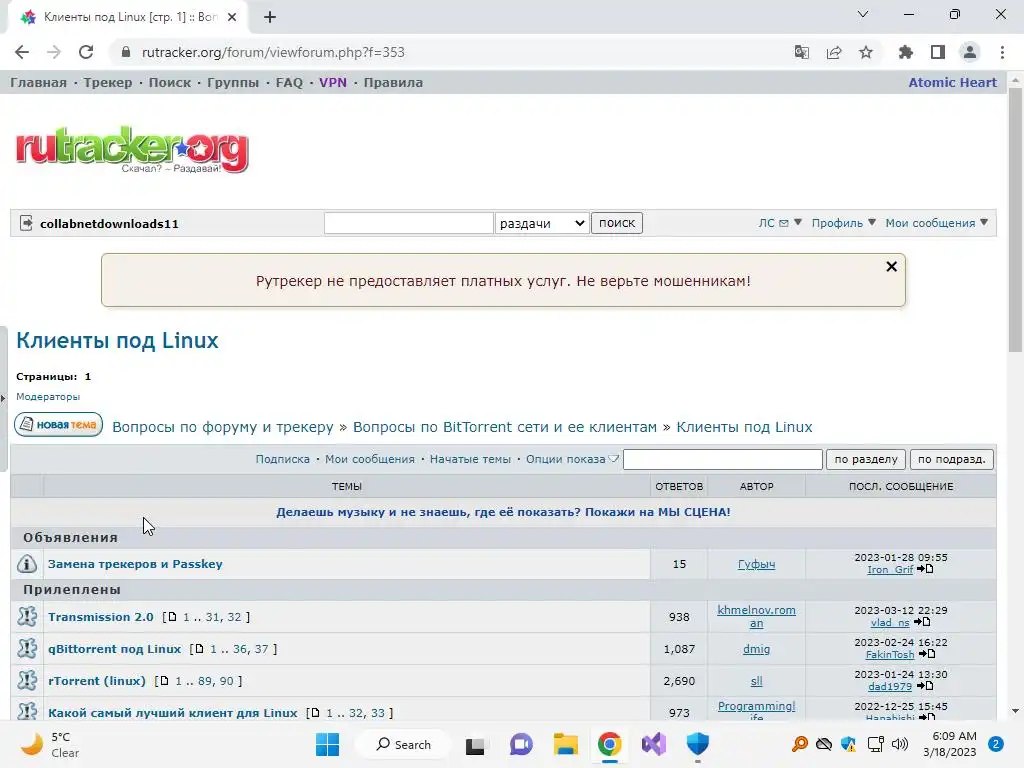
Task: Click the МЫ СЦЕНА music announcement link
Action: 503,512
